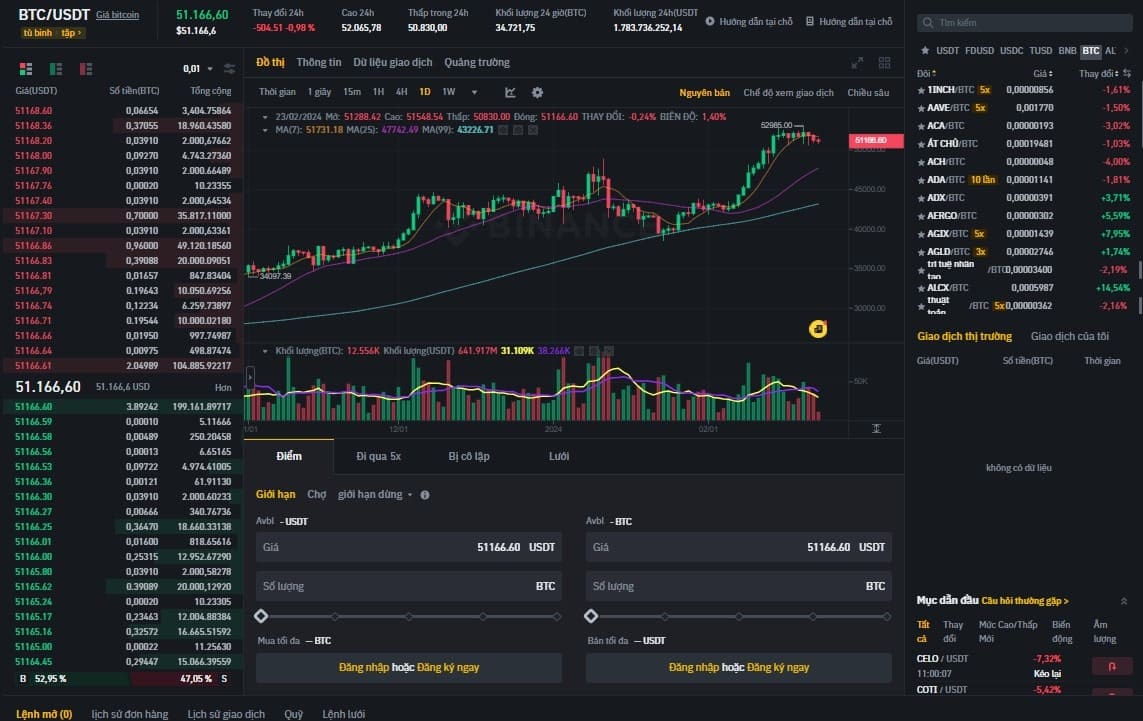Remove the volume indicator from chart
The height and width of the screenshot is (721, 1143).
tap(609, 351)
